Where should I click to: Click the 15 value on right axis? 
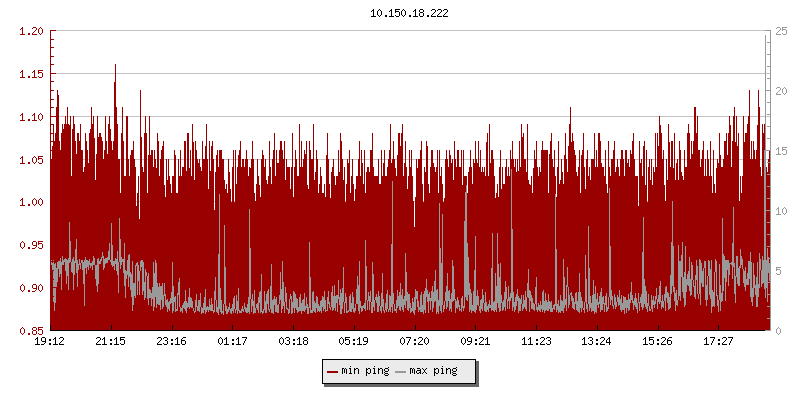coord(779,151)
